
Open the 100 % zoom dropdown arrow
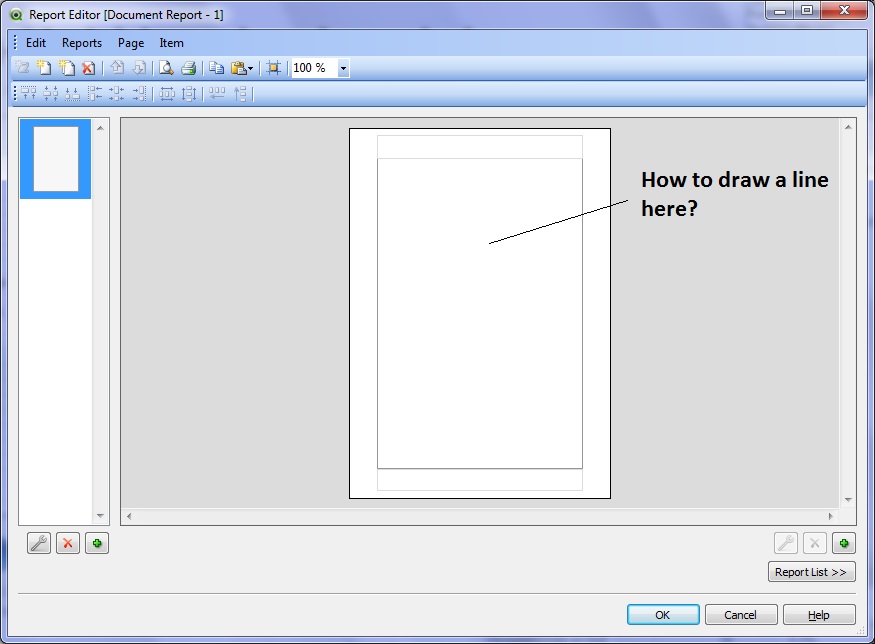pyautogui.click(x=343, y=68)
